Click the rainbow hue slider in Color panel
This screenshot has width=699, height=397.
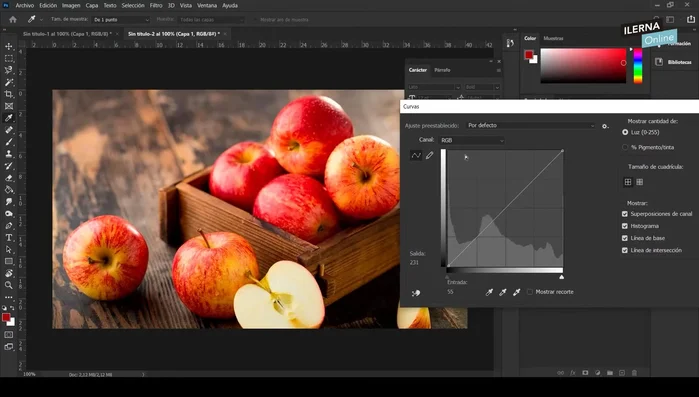[x=638, y=65]
